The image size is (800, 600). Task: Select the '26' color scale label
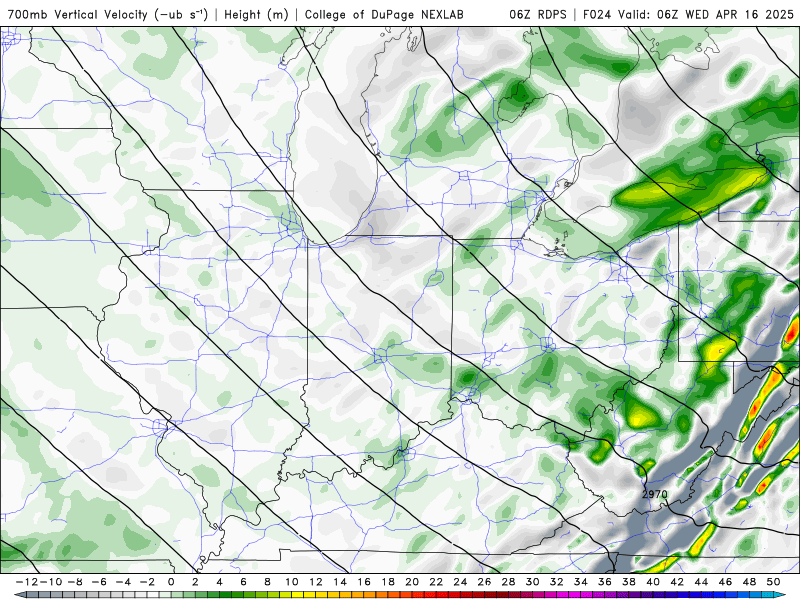(484, 582)
